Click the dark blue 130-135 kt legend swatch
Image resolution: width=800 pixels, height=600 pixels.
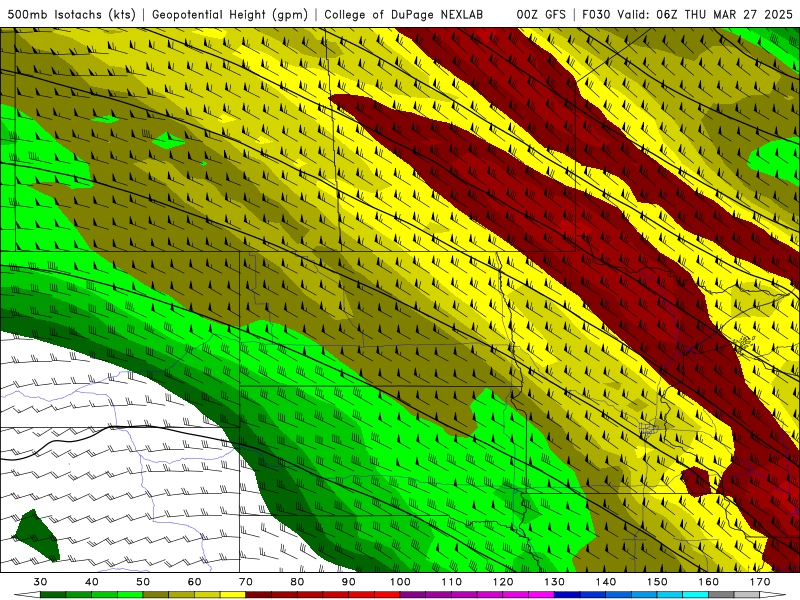[x=567, y=595]
